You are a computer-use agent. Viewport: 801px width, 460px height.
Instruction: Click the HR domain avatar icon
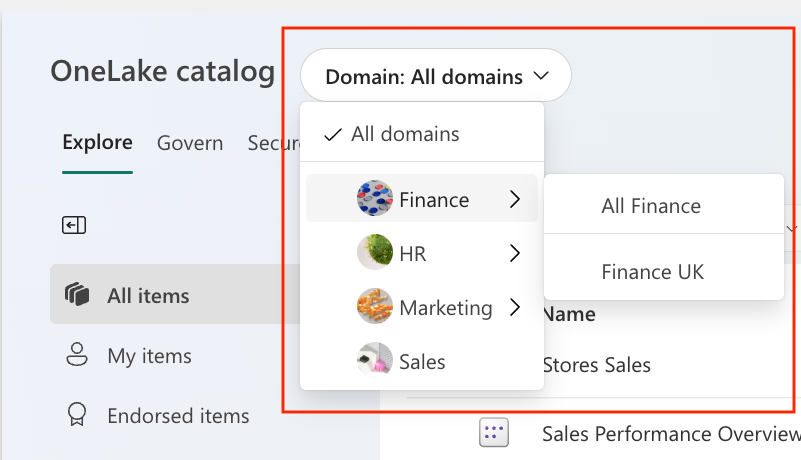pos(375,253)
